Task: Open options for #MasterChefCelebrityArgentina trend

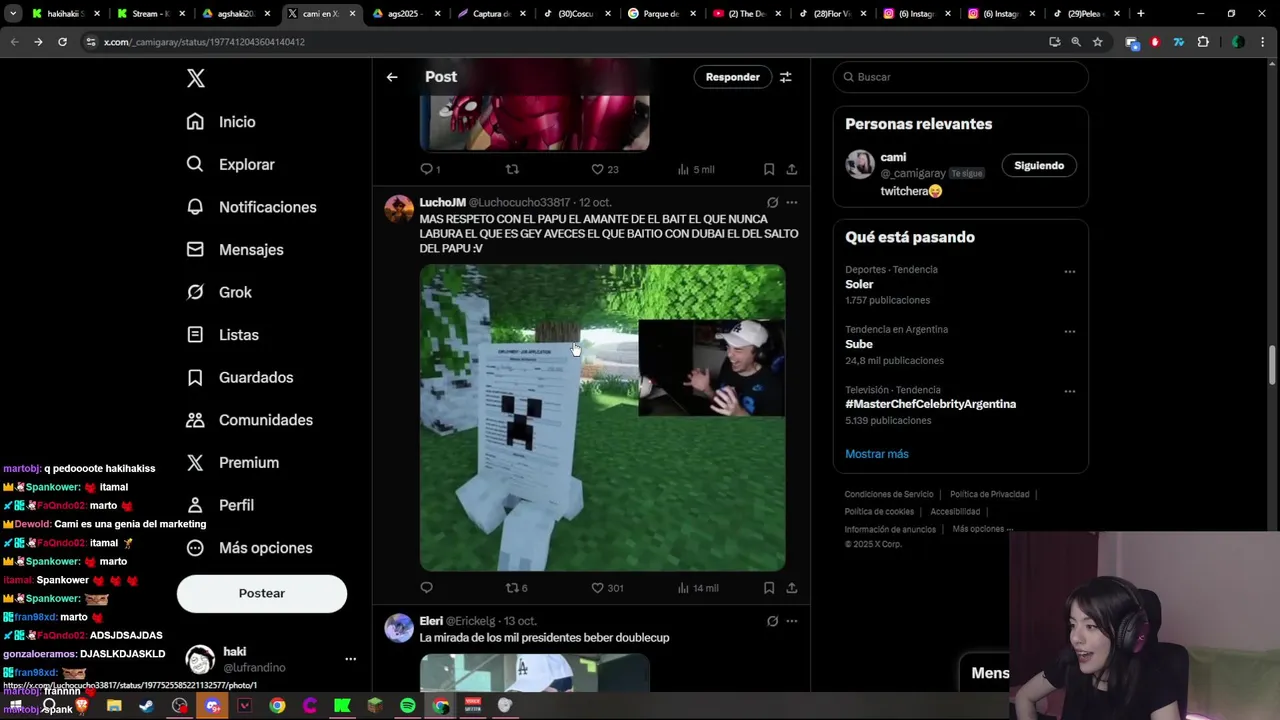Action: point(1069,392)
